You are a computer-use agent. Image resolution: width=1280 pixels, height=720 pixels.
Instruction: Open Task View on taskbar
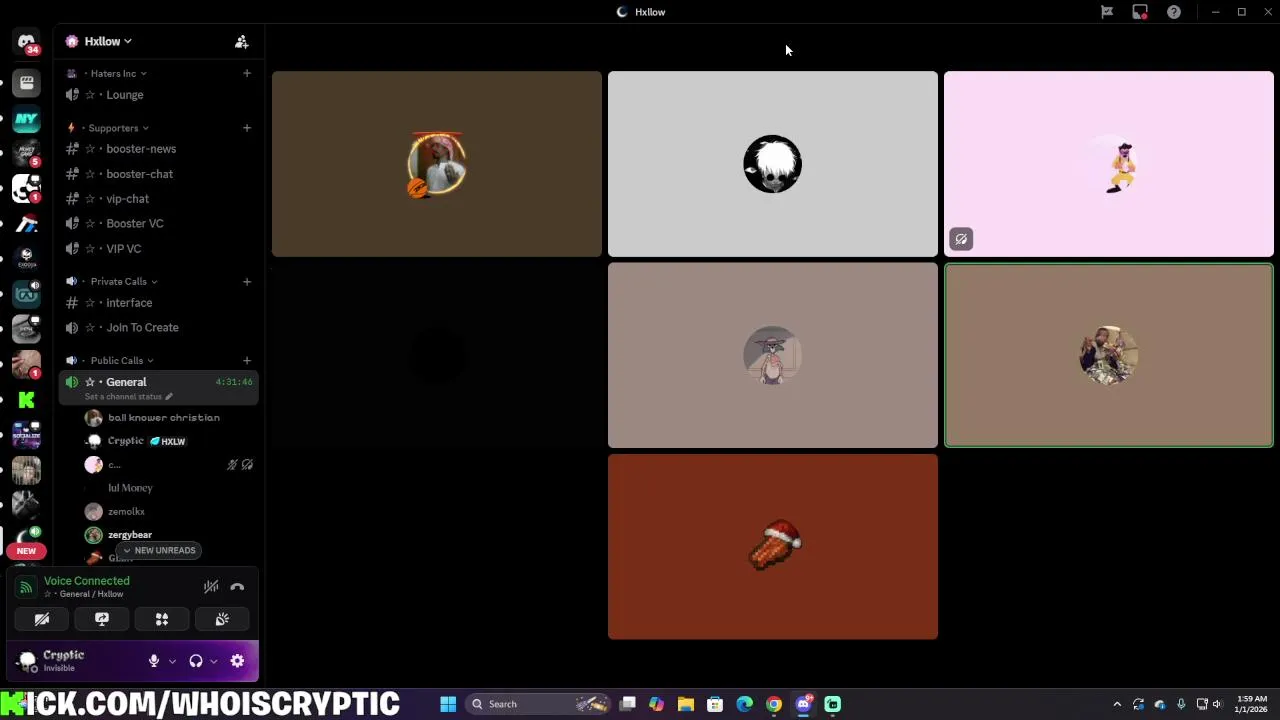[627, 704]
